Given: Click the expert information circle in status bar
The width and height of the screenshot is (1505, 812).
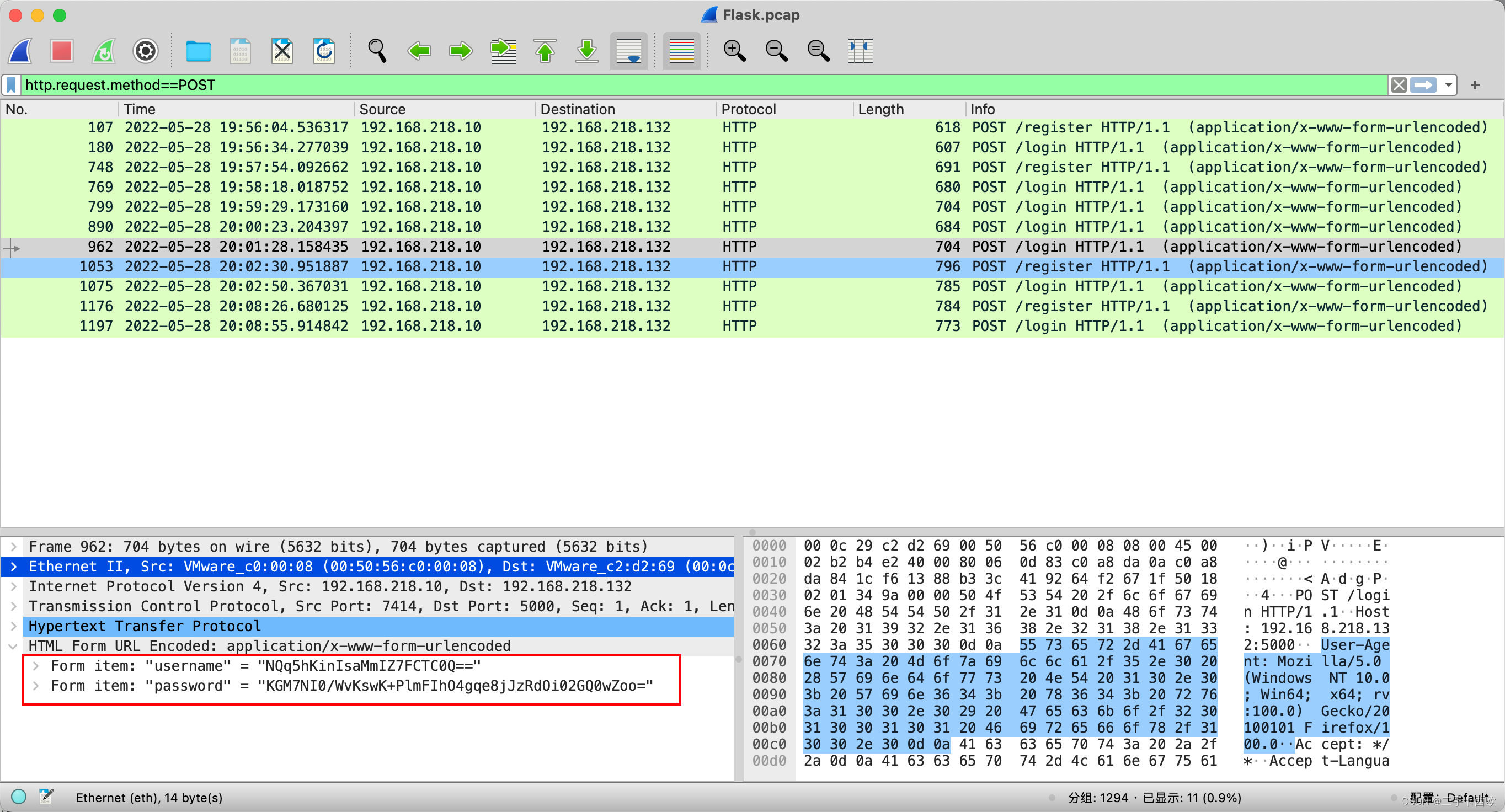Looking at the screenshot, I should coord(19,797).
